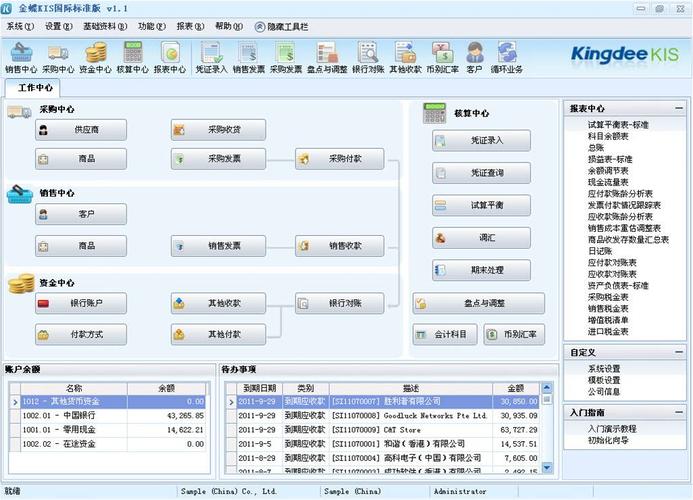Click 客户 button in 销售中心
The height and width of the screenshot is (500, 693).
point(81,214)
